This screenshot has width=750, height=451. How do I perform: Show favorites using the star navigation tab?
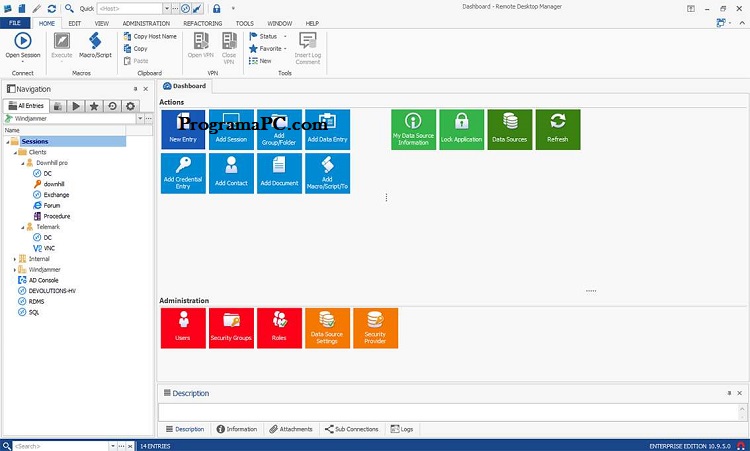(x=94, y=105)
